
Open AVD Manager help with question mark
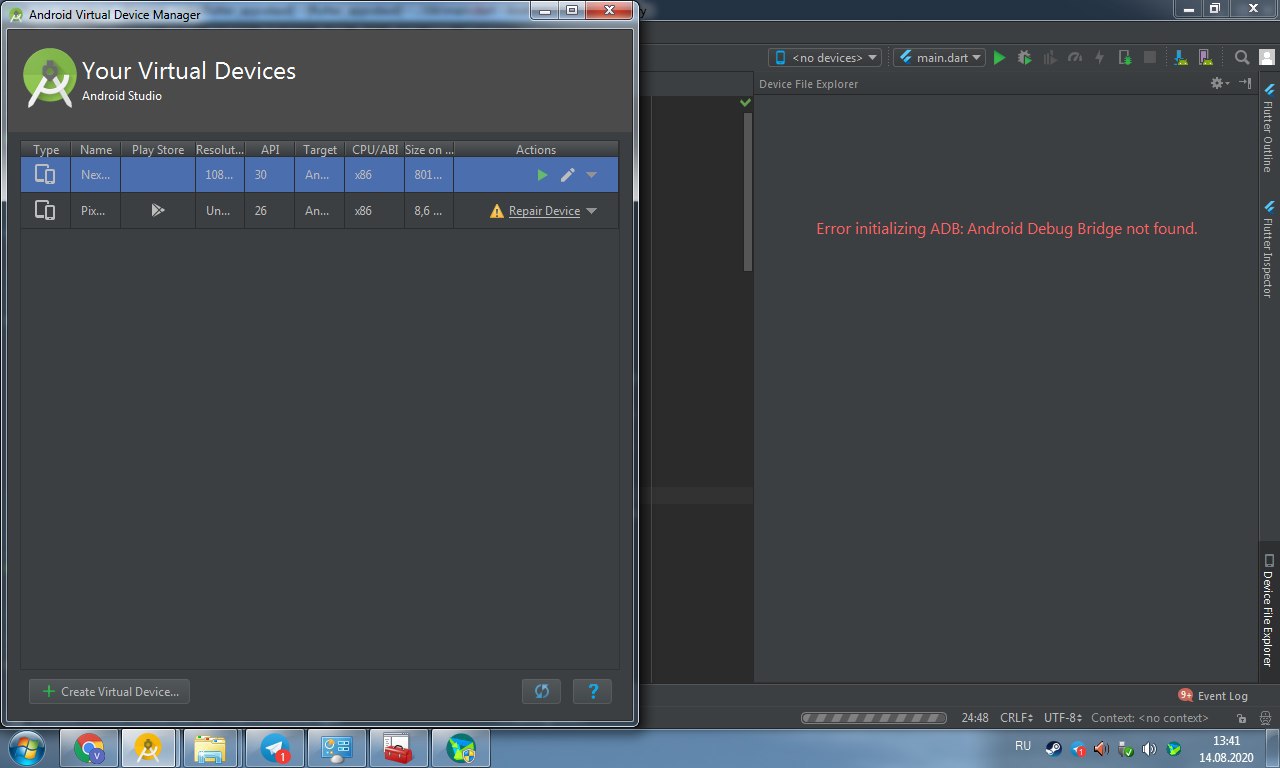coord(592,691)
